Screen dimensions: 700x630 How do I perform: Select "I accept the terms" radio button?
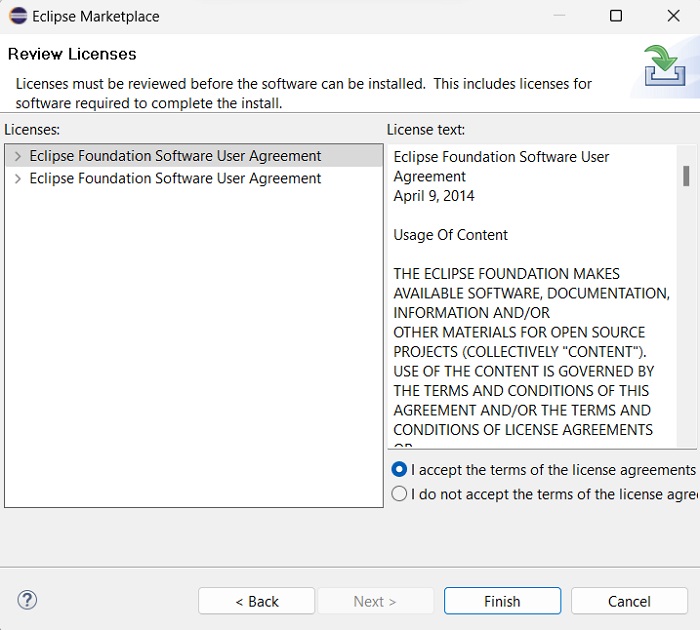pyautogui.click(x=400, y=469)
